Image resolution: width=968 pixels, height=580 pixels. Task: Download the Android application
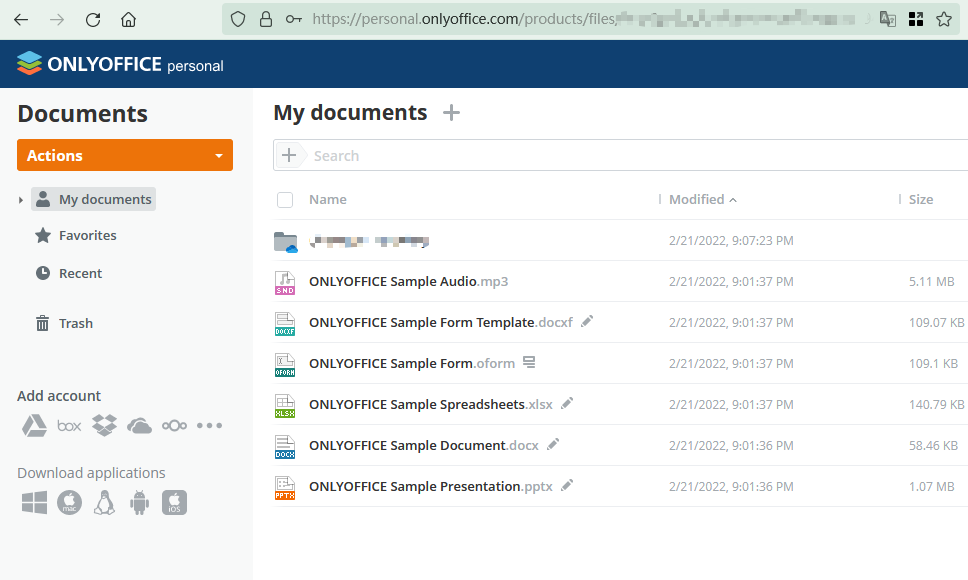tap(140, 502)
